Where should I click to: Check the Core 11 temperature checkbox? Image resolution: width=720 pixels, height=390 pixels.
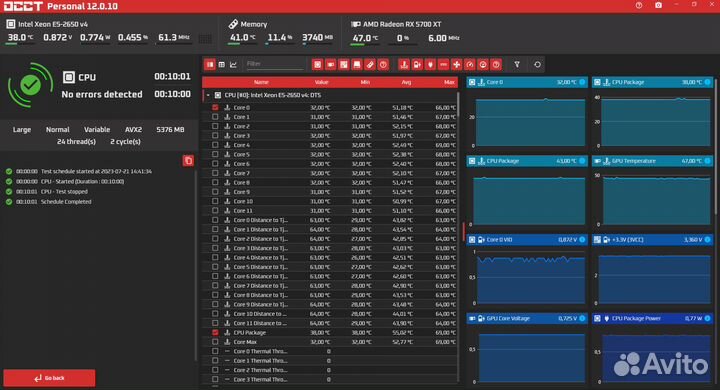point(215,210)
